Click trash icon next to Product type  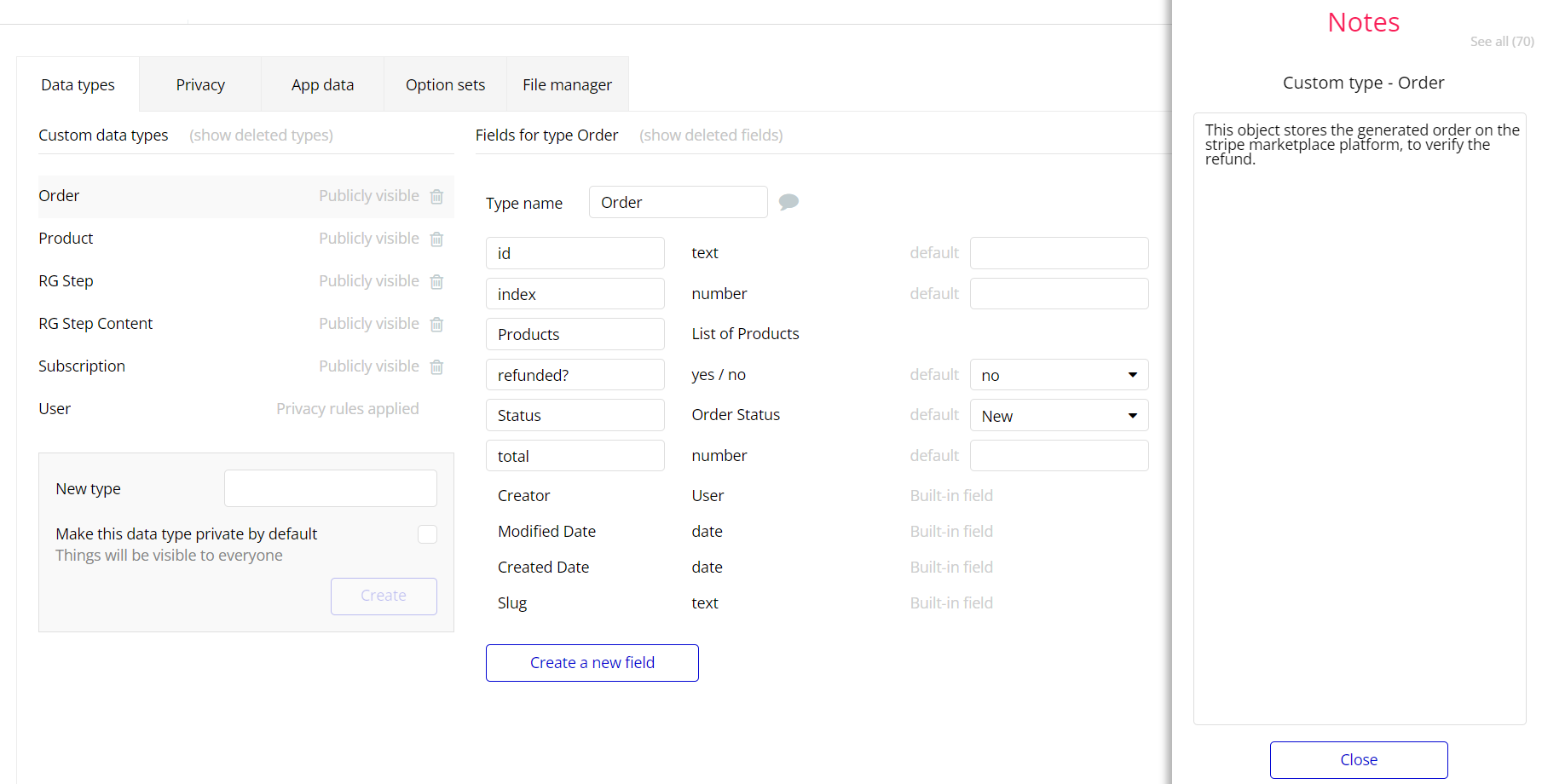pos(436,239)
